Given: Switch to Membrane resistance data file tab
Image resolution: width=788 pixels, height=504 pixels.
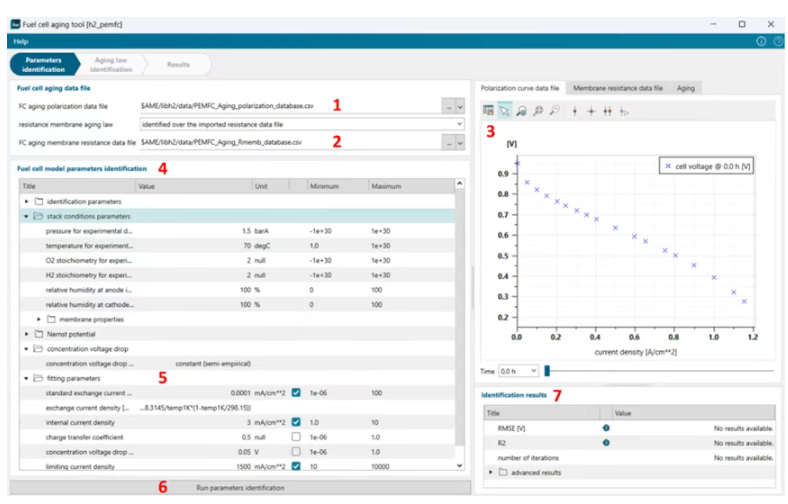Looking at the screenshot, I should click(x=618, y=88).
